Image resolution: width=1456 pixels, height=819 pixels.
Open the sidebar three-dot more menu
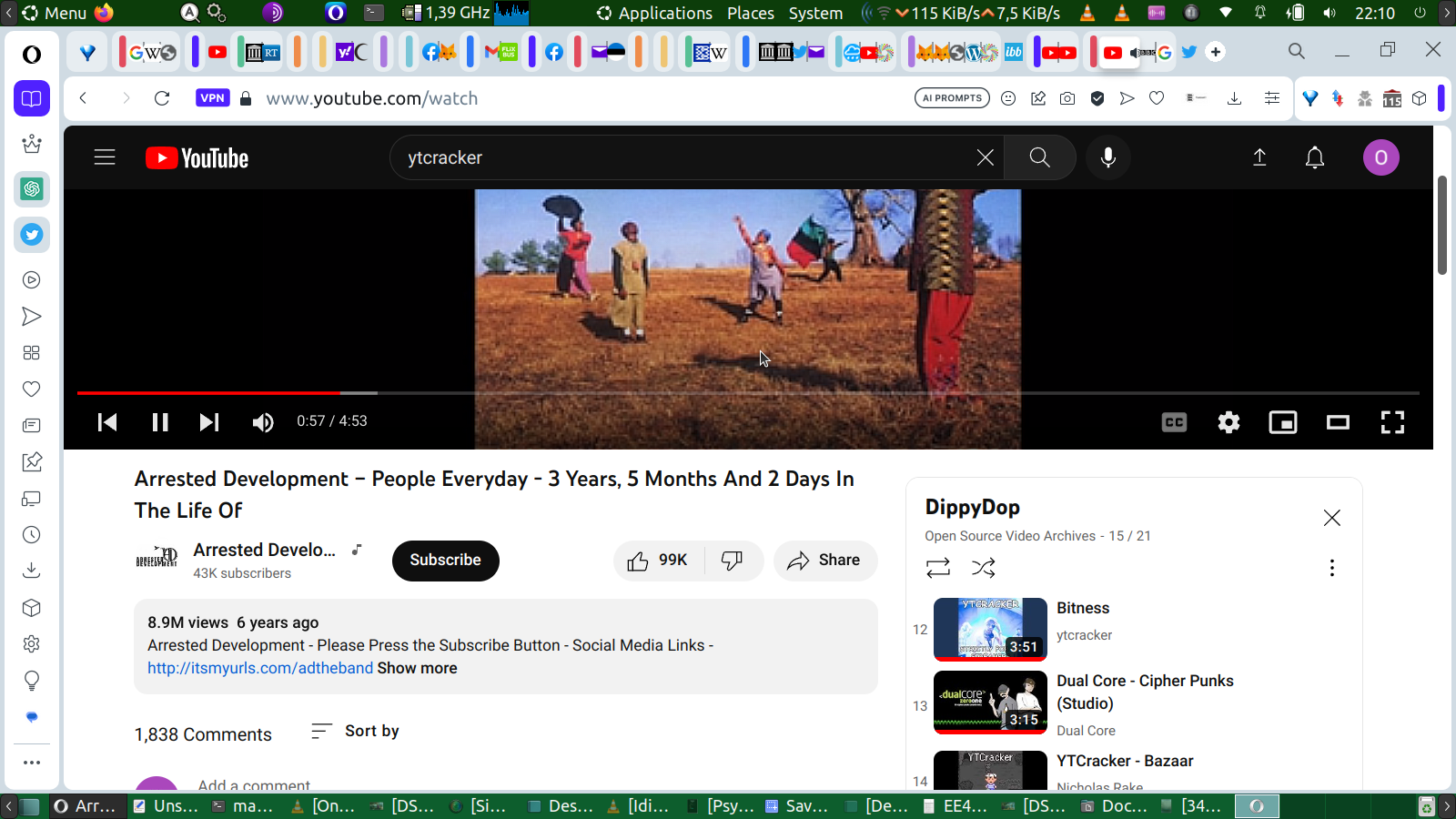click(x=32, y=763)
